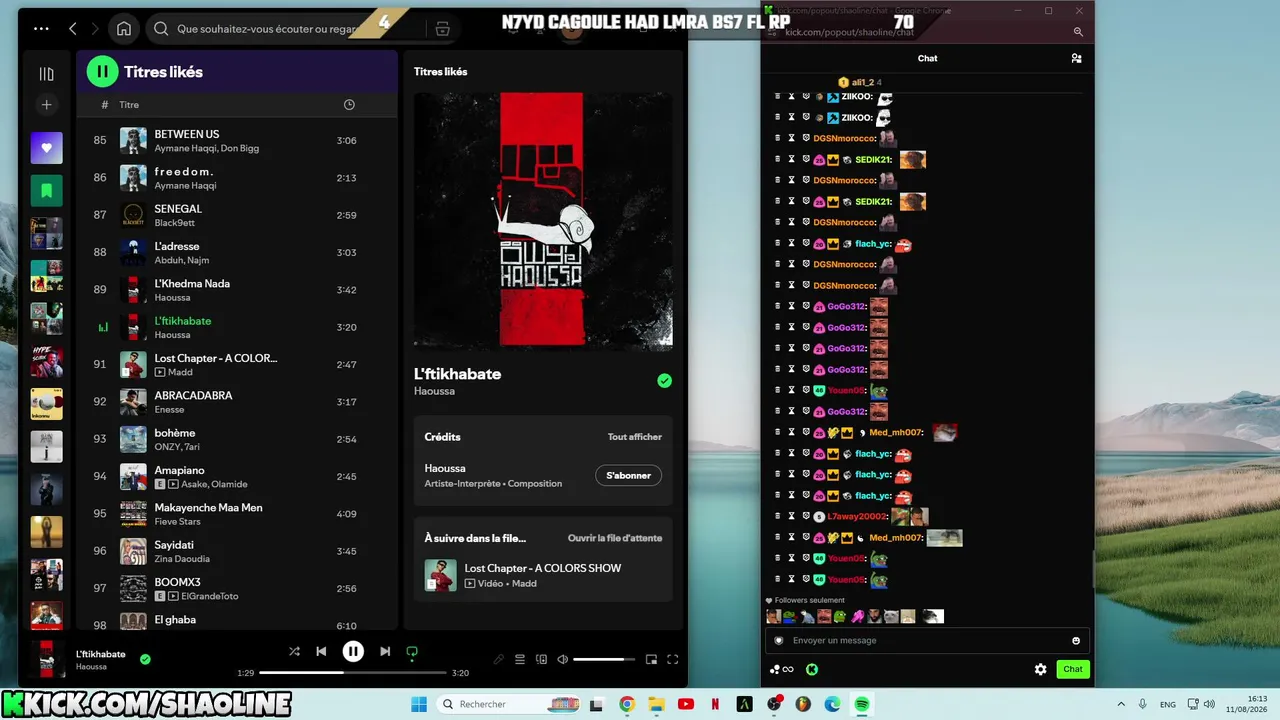The height and width of the screenshot is (720, 1280).
Task: Skip to next track
Action: click(385, 651)
